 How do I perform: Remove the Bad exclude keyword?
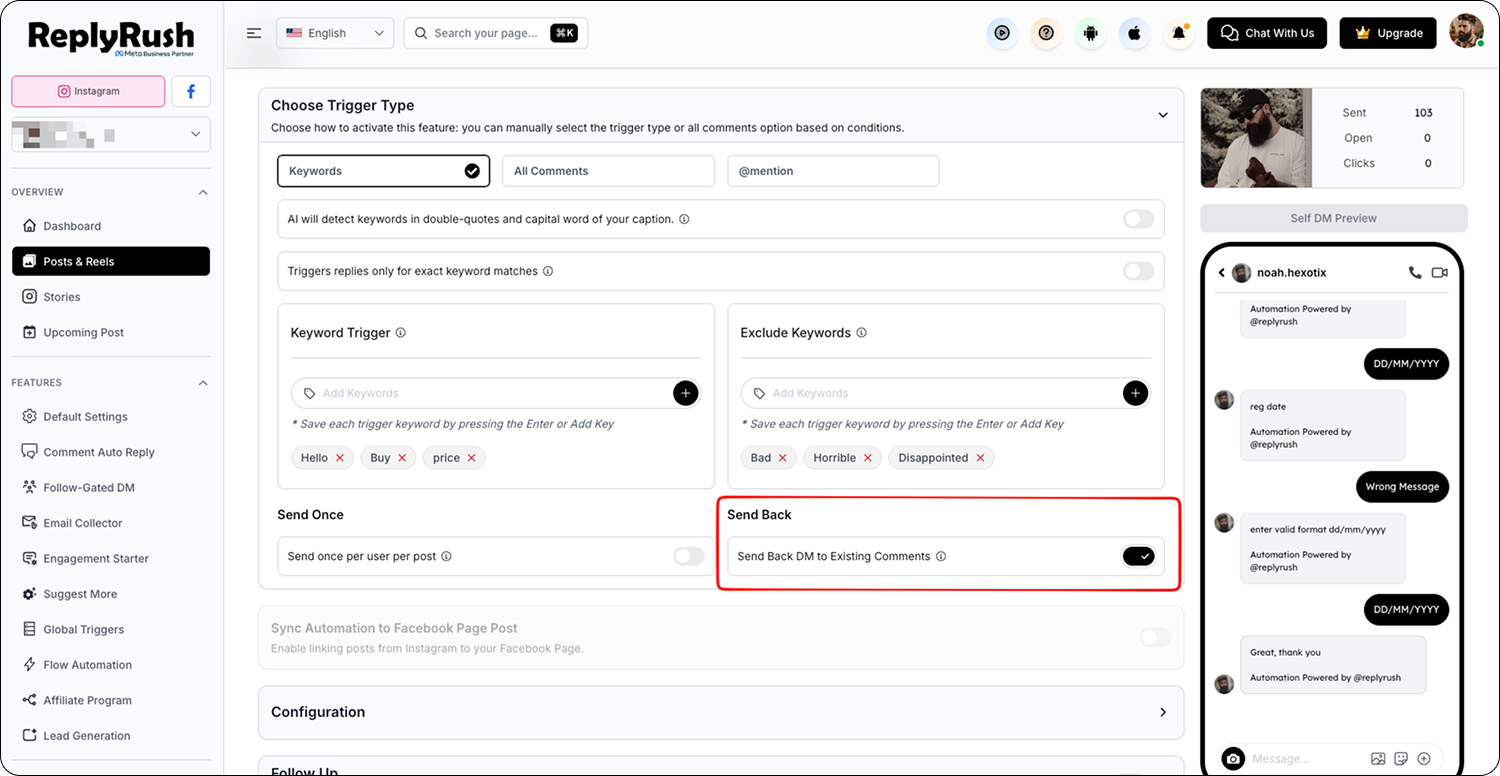coord(782,458)
